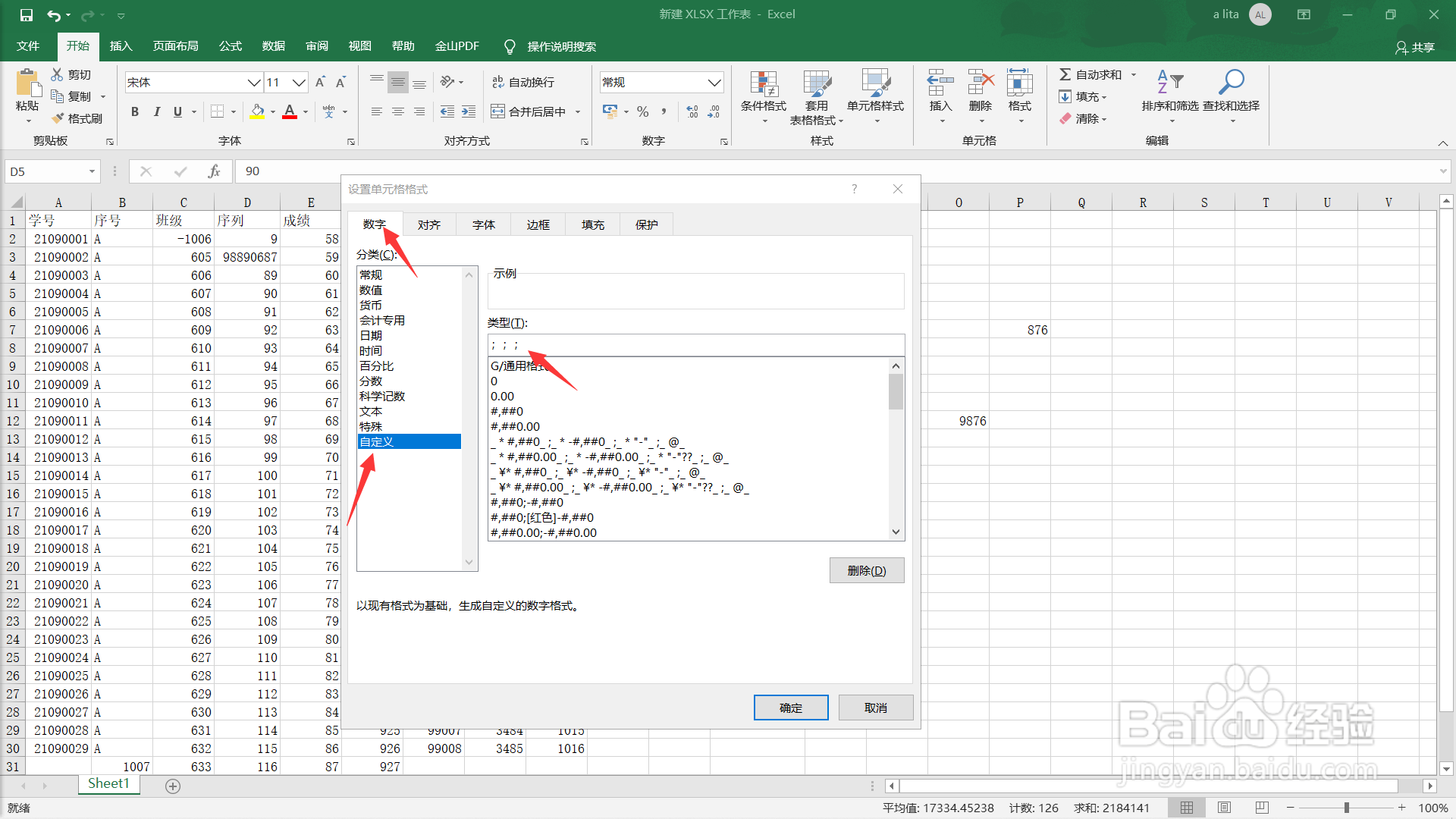Click the AutoSum sigma icon
The width and height of the screenshot is (1456, 819).
1065,74
